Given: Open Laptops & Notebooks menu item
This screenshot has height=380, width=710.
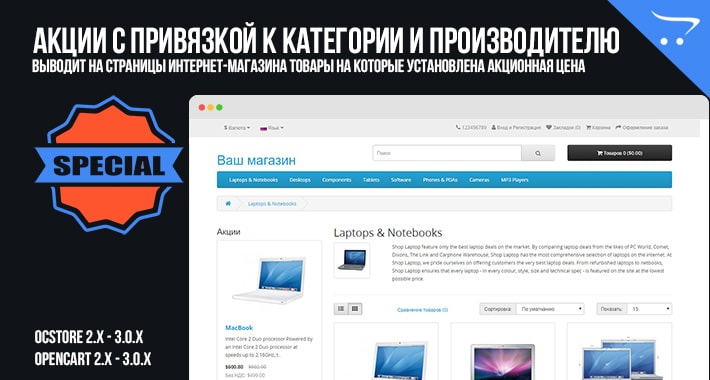Looking at the screenshot, I should [x=253, y=180].
